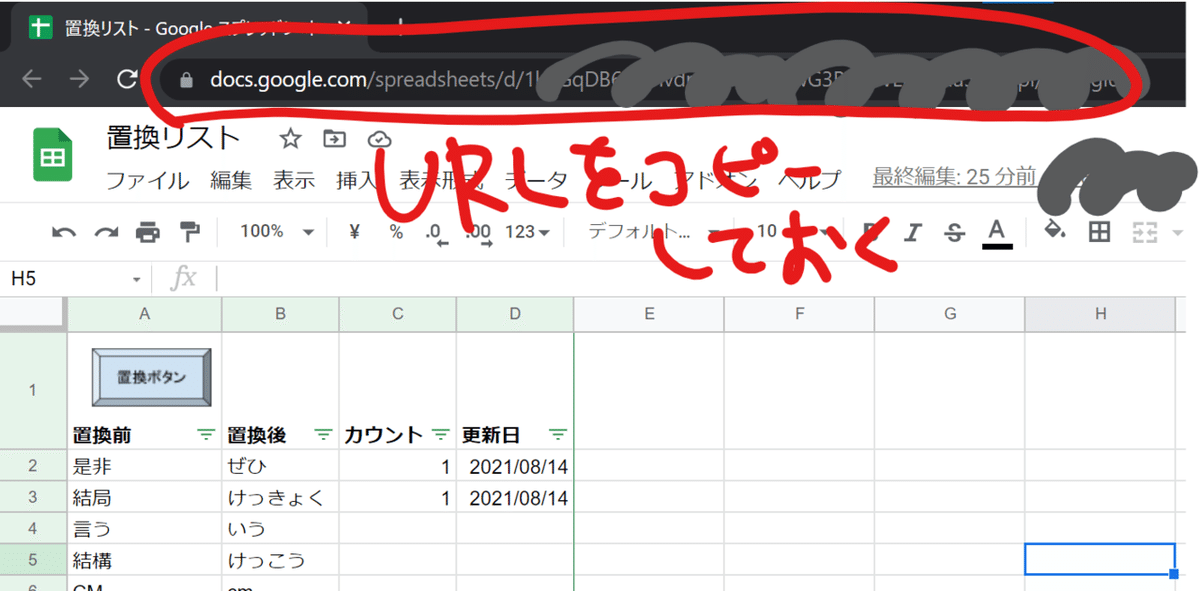Apply percent format

point(394,231)
